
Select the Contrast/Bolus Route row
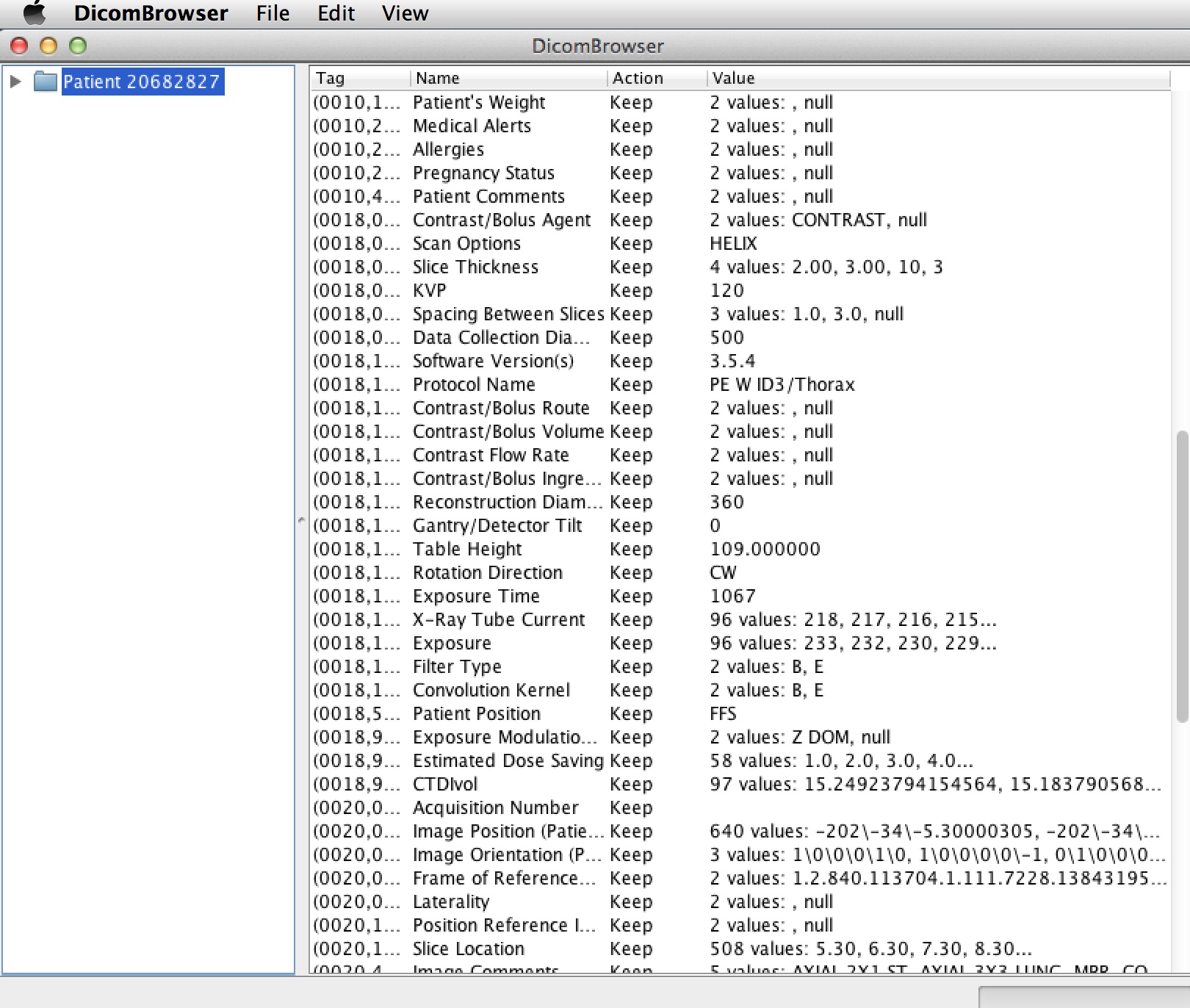(x=740, y=408)
